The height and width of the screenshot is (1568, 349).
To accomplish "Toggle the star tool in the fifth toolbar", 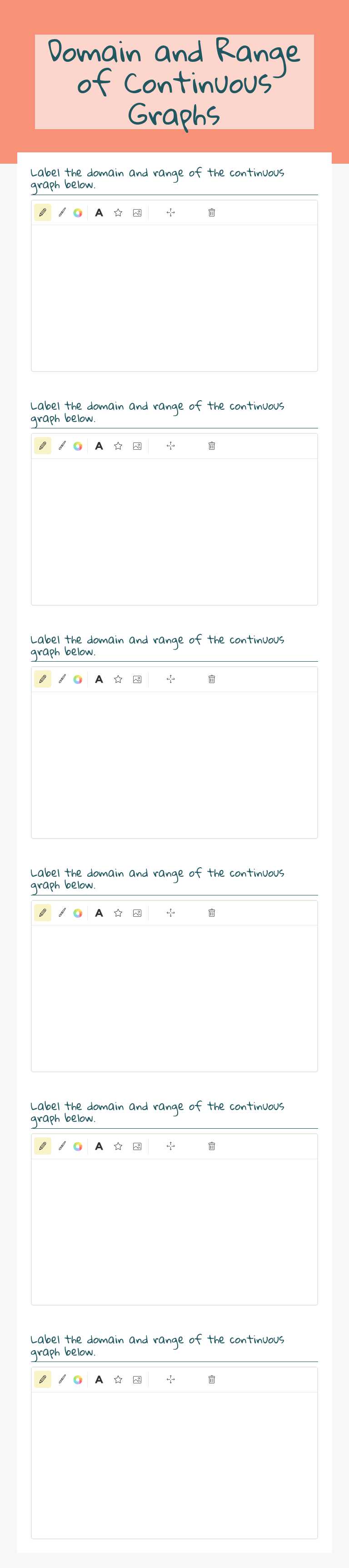I will (117, 1146).
